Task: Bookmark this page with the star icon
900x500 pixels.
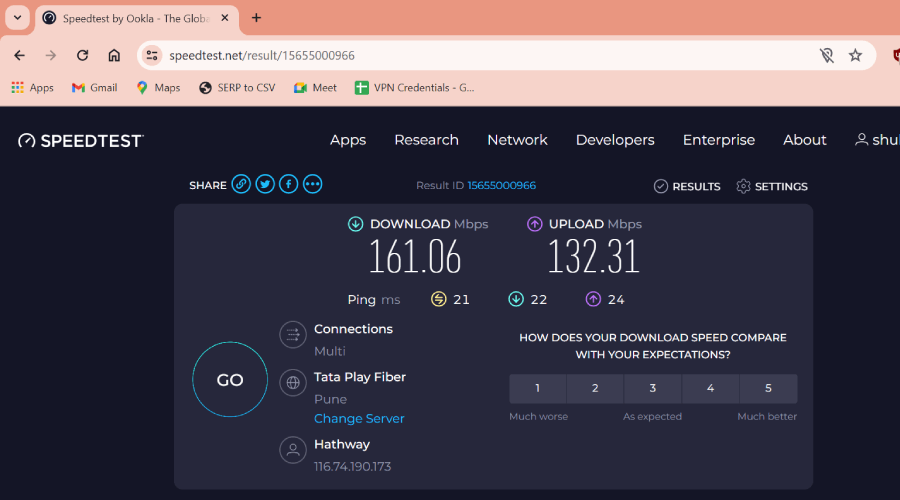Action: pos(855,56)
